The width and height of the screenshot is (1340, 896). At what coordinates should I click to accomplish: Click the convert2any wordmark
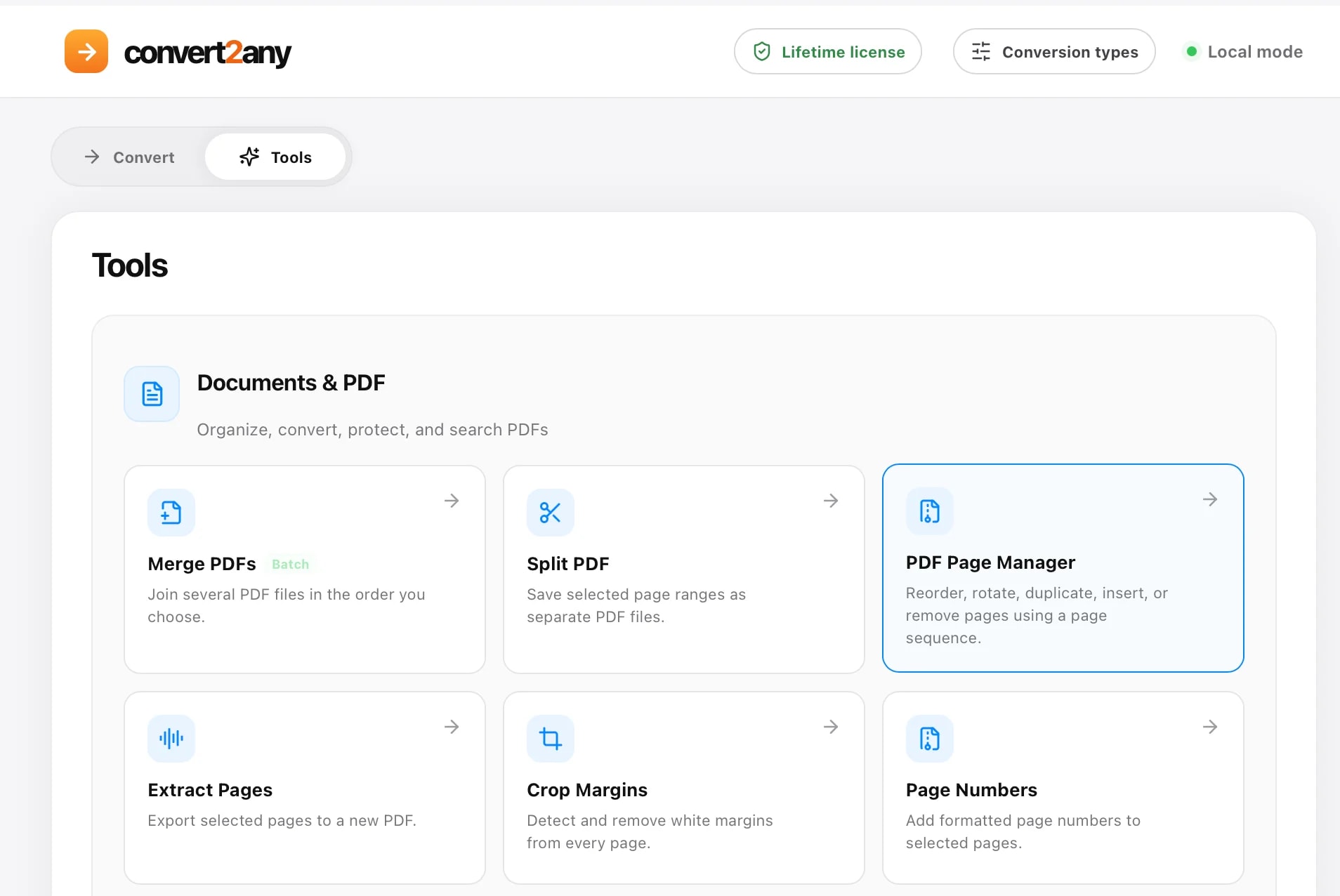pyautogui.click(x=208, y=53)
